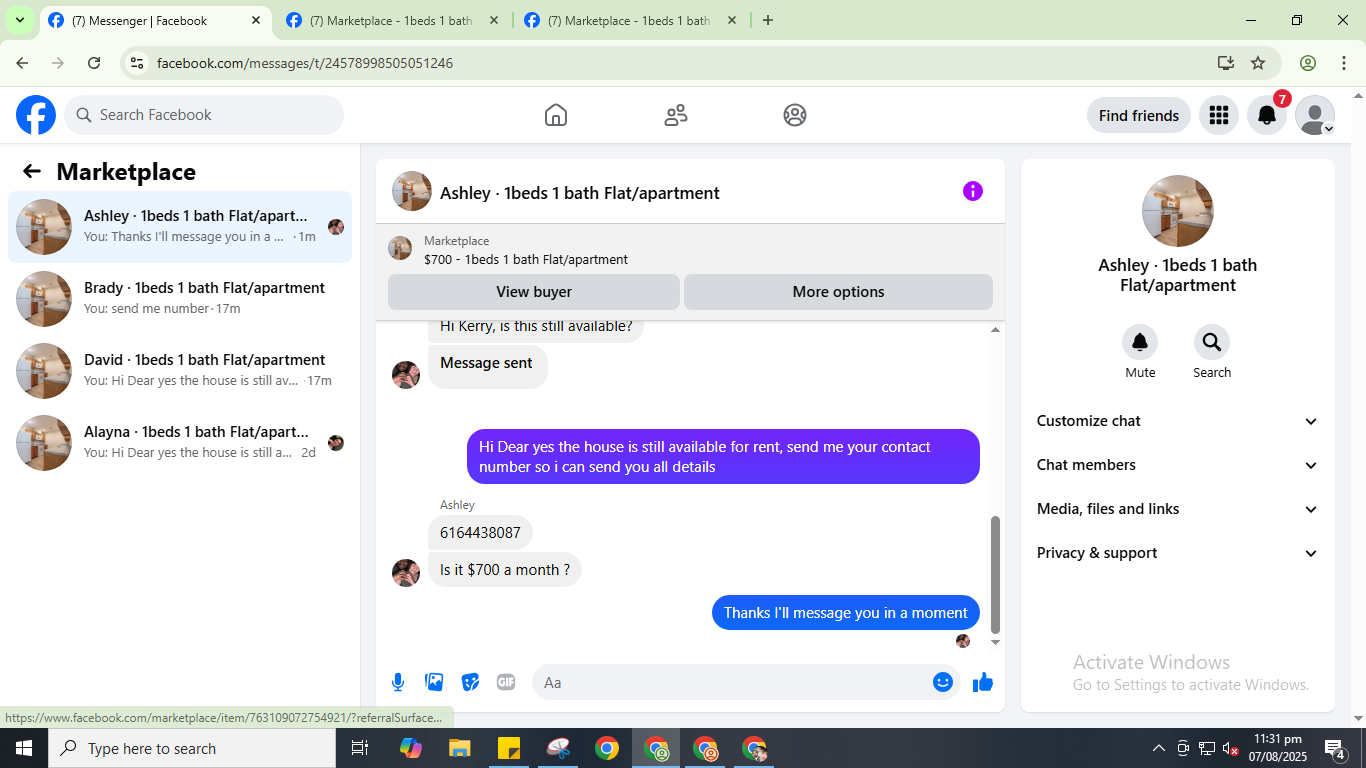Click chat scroll up arrow
Image resolution: width=1366 pixels, height=768 pixels.
[995, 329]
